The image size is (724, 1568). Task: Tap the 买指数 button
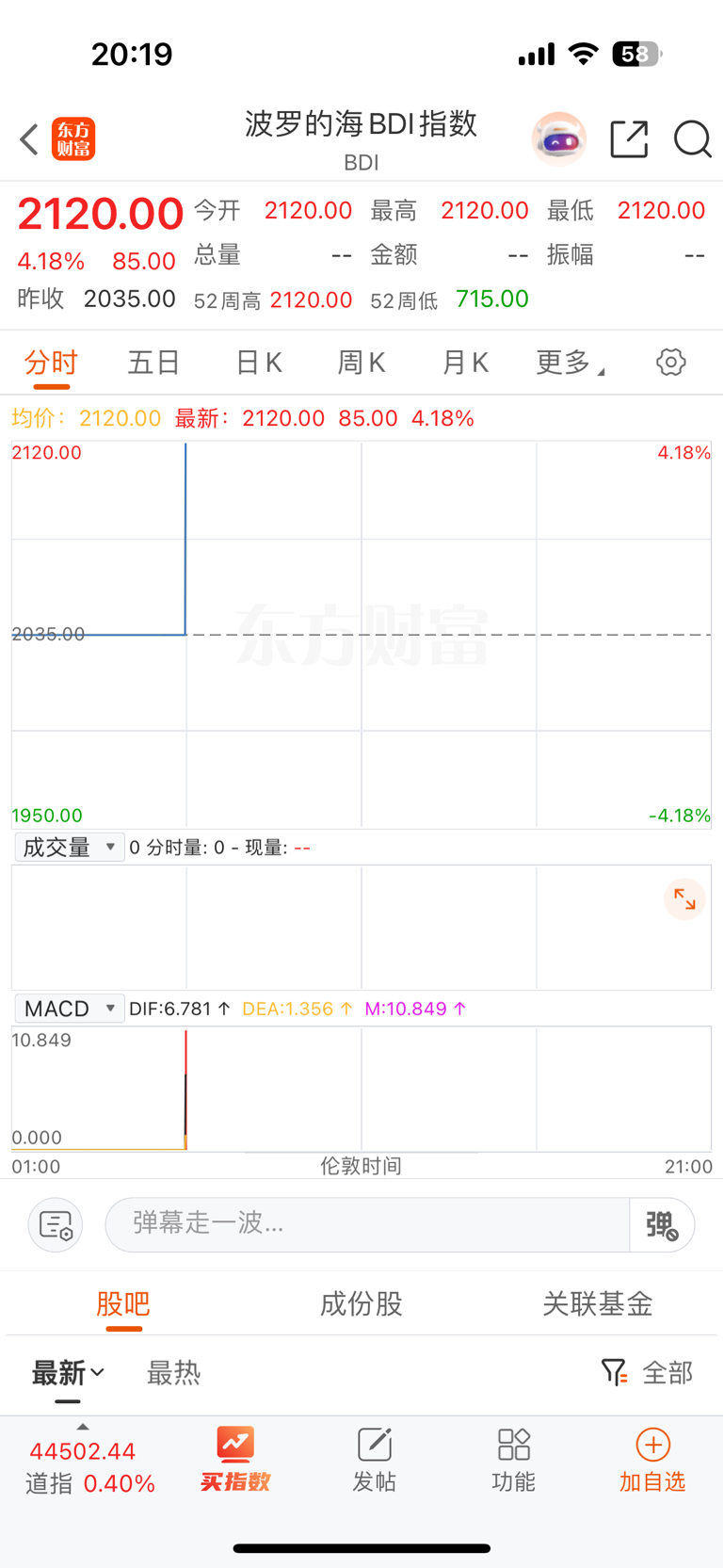[234, 1461]
